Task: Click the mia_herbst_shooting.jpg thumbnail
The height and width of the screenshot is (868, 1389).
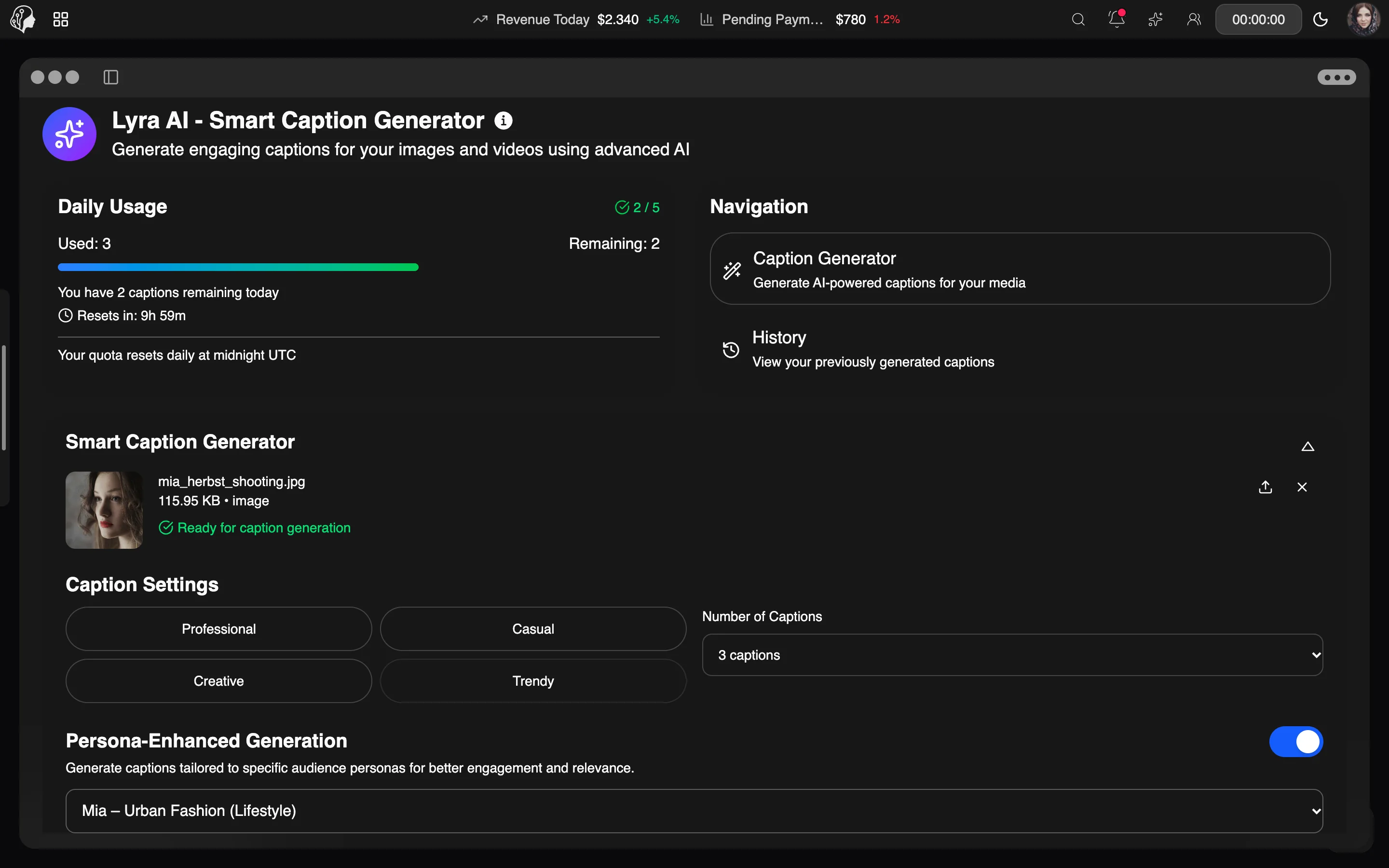Action: 104,510
